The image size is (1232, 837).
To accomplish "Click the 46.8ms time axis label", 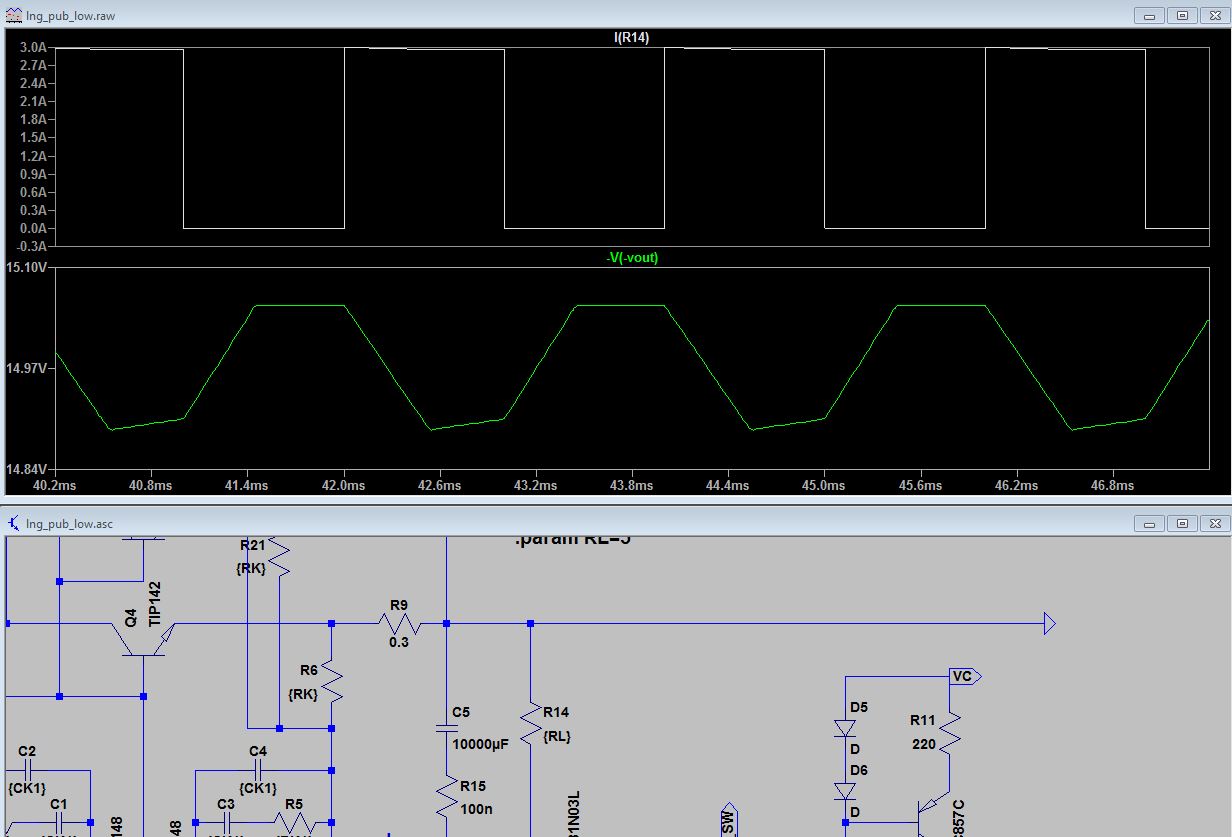I will [1113, 485].
